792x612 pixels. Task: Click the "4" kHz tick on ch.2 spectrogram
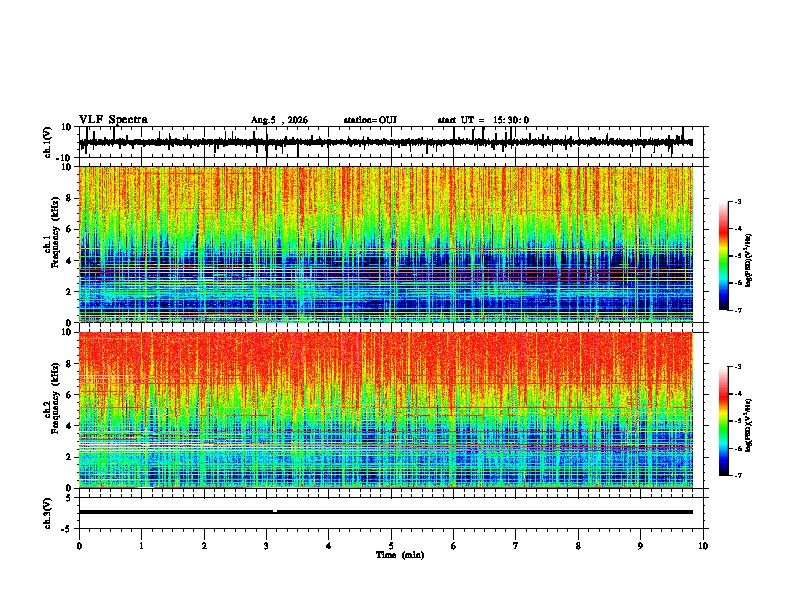tap(69, 426)
